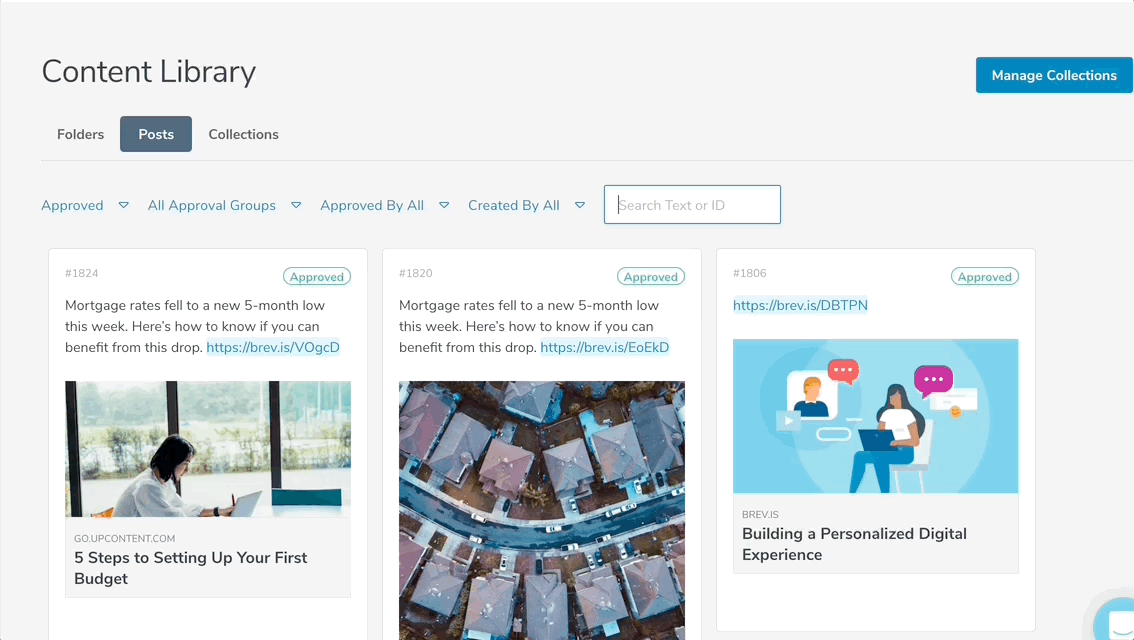The height and width of the screenshot is (640, 1134).
Task: Click the GO.UPCONTENT.COM source label
Action: click(x=124, y=538)
